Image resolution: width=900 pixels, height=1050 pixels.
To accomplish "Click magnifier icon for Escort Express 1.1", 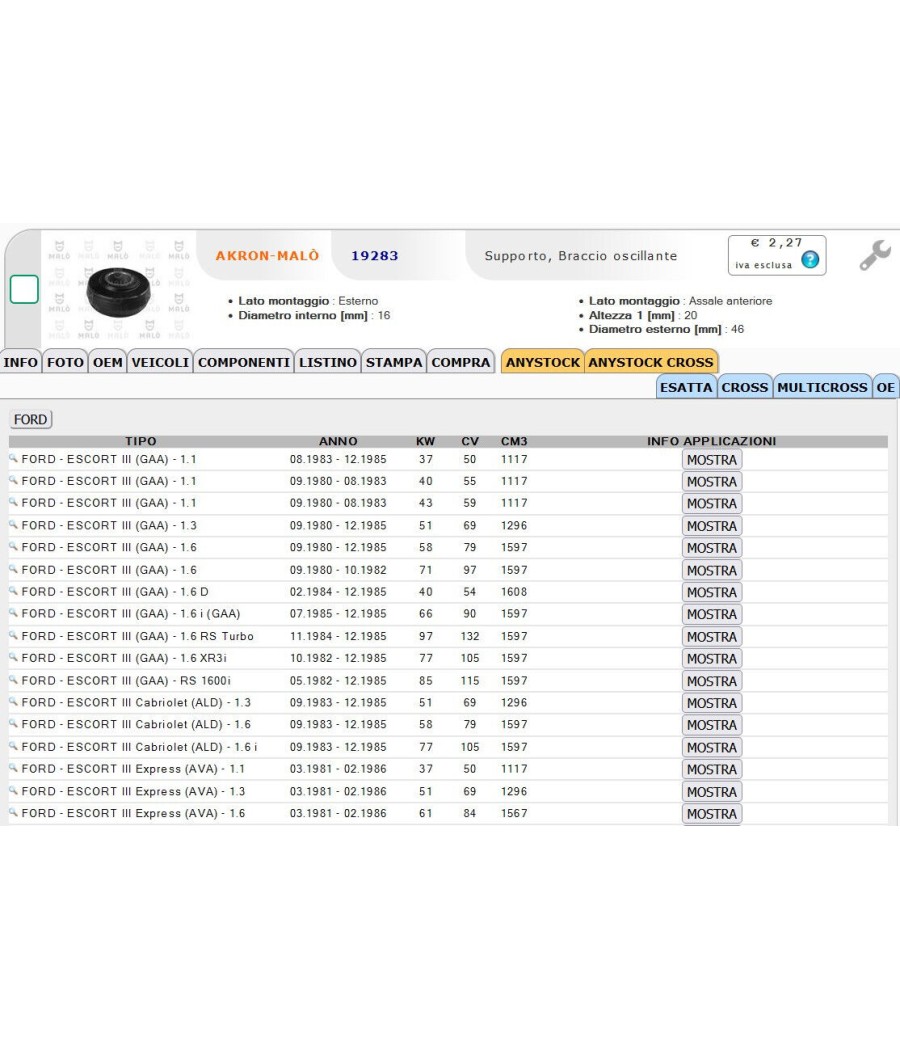I will pyautogui.click(x=13, y=768).
